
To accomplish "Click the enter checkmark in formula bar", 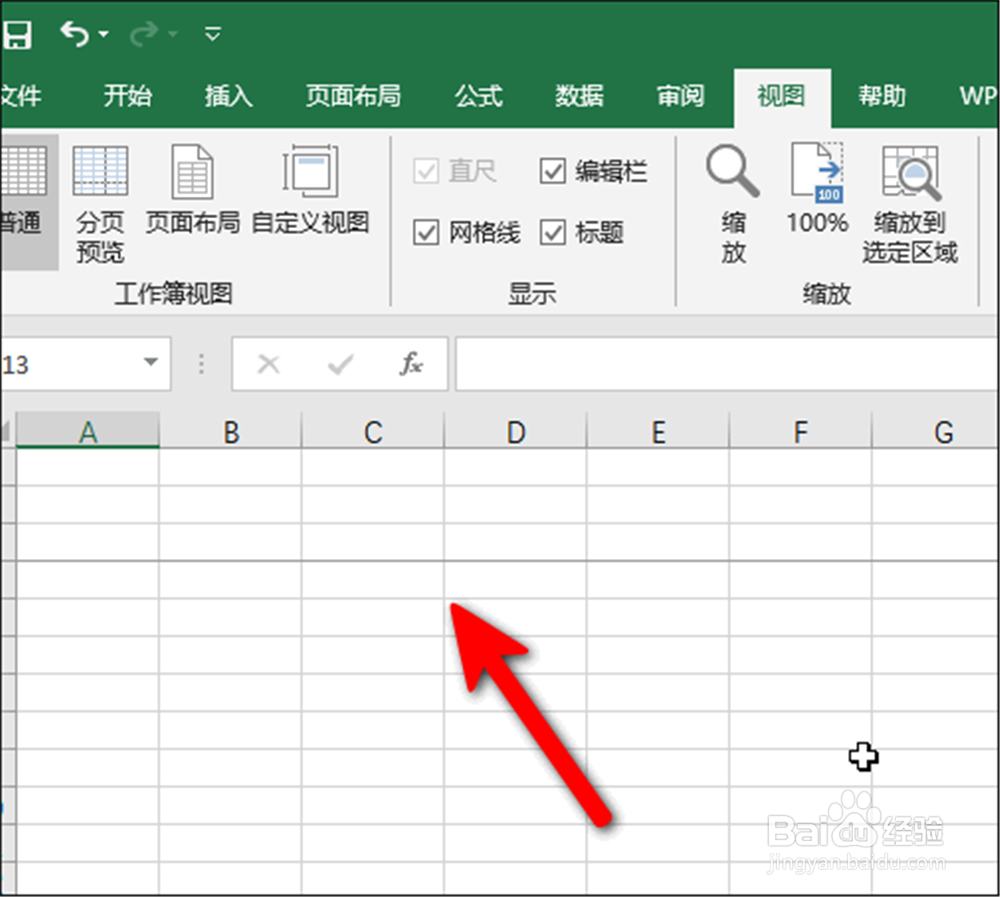I will point(340,364).
